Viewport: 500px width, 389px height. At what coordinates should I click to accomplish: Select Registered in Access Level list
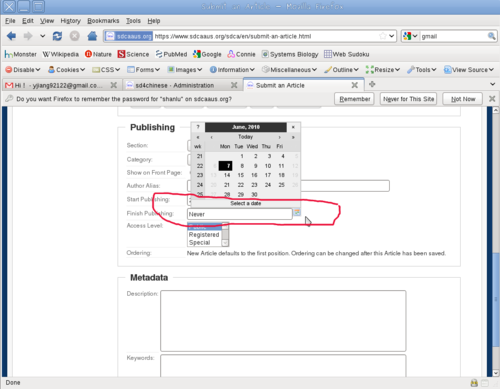click(204, 235)
